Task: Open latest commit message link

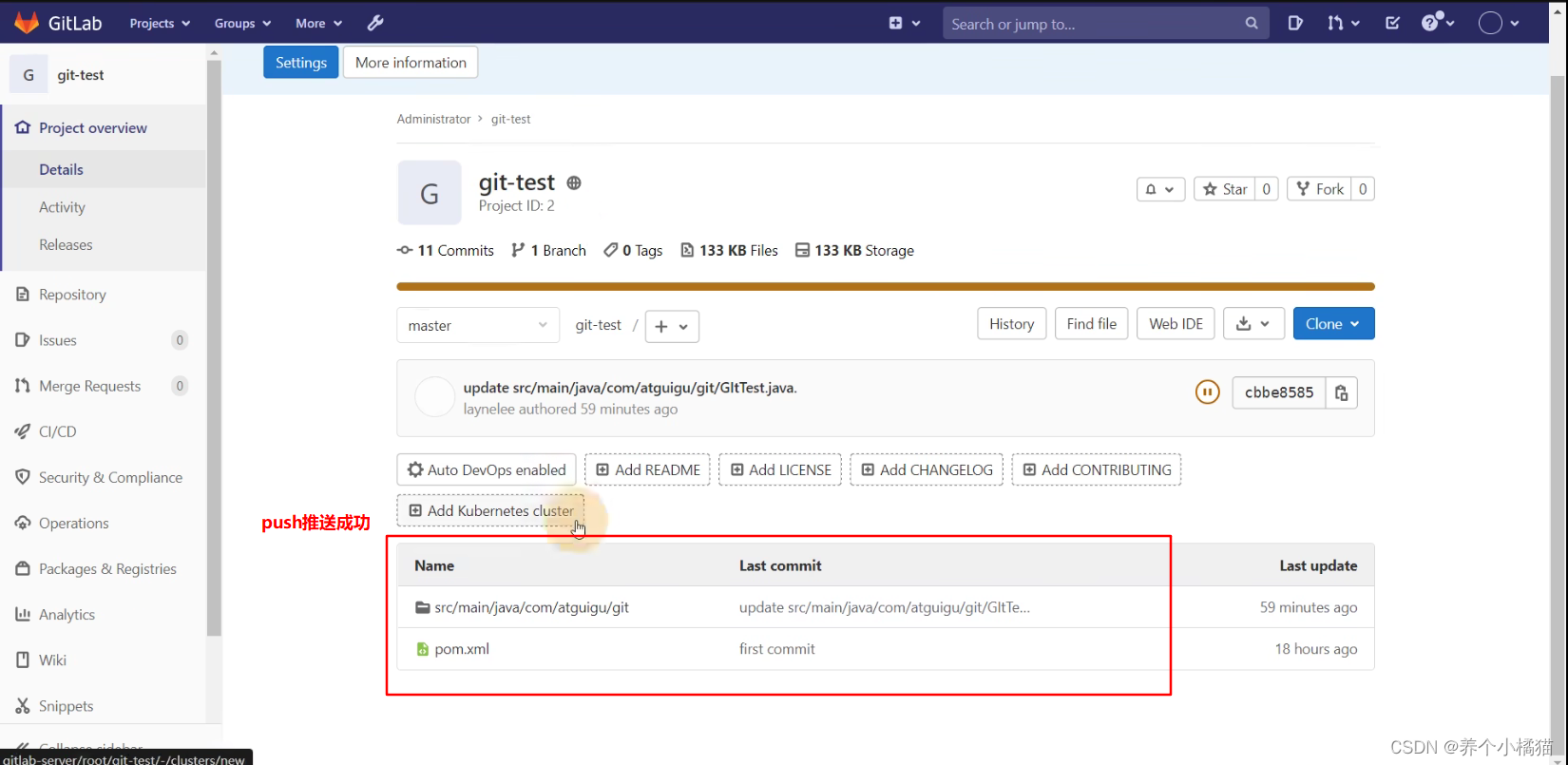Action: (x=630, y=388)
